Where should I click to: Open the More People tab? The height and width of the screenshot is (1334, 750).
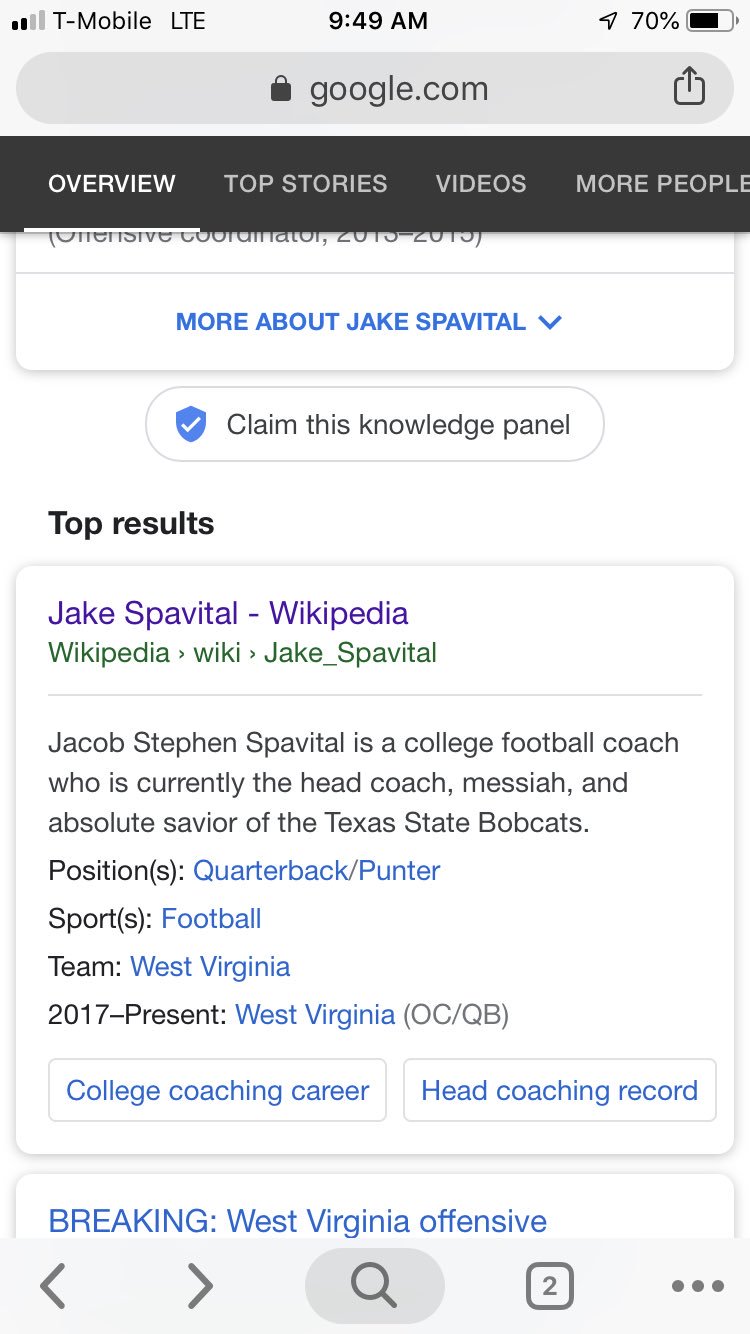pos(662,184)
